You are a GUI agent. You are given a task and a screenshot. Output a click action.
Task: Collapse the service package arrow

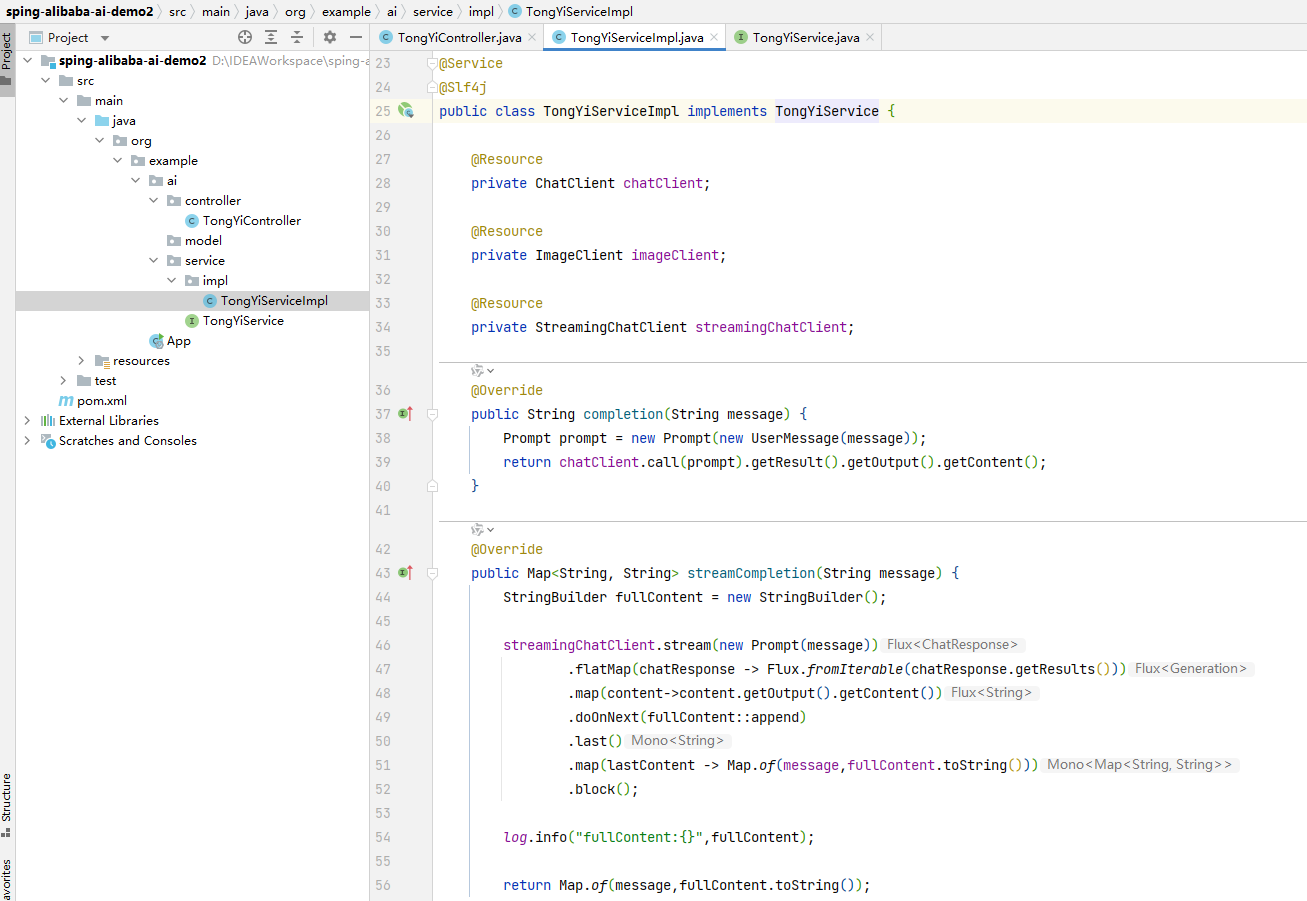(153, 260)
